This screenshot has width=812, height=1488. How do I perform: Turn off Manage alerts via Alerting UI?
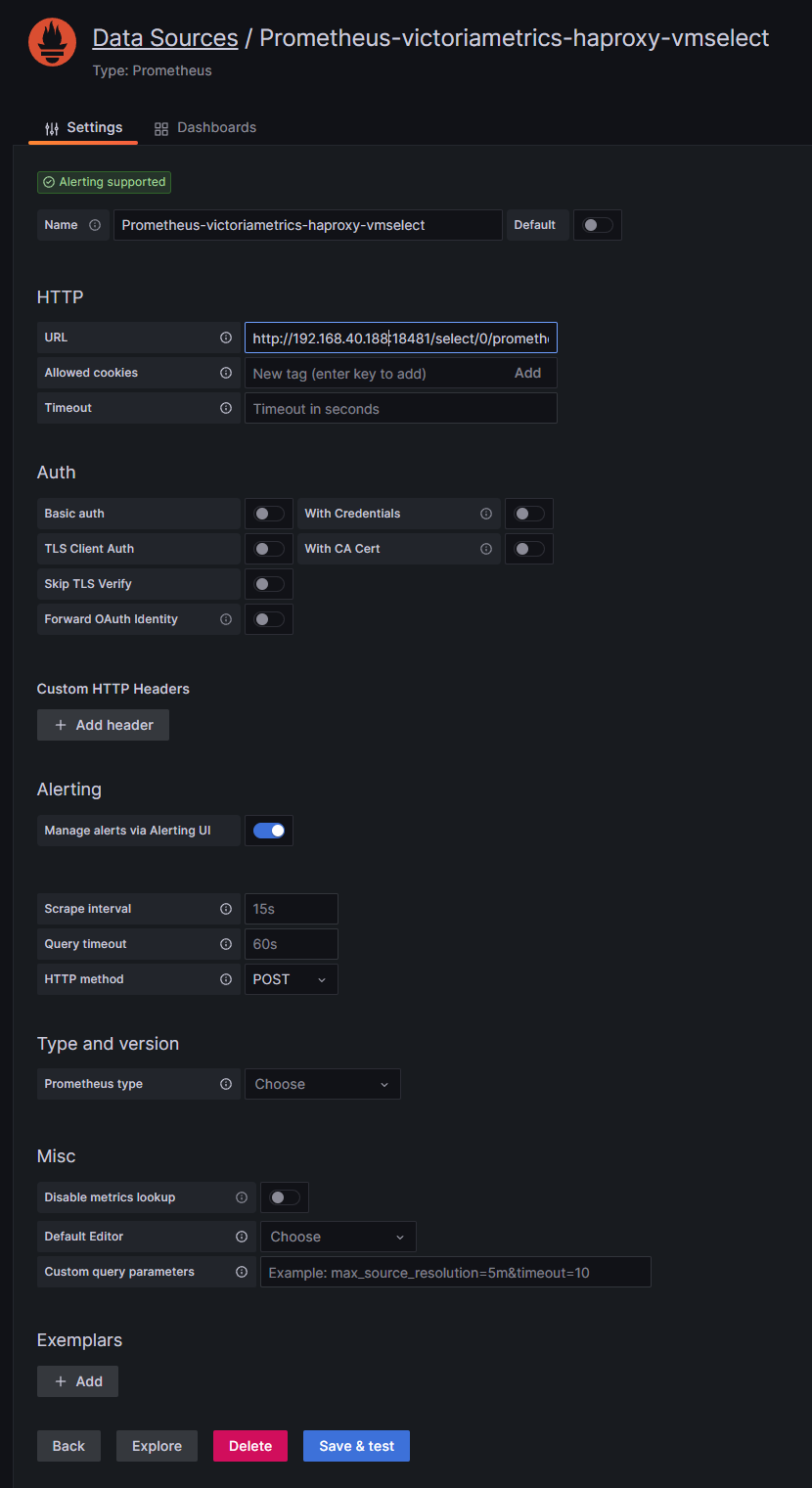coord(269,831)
